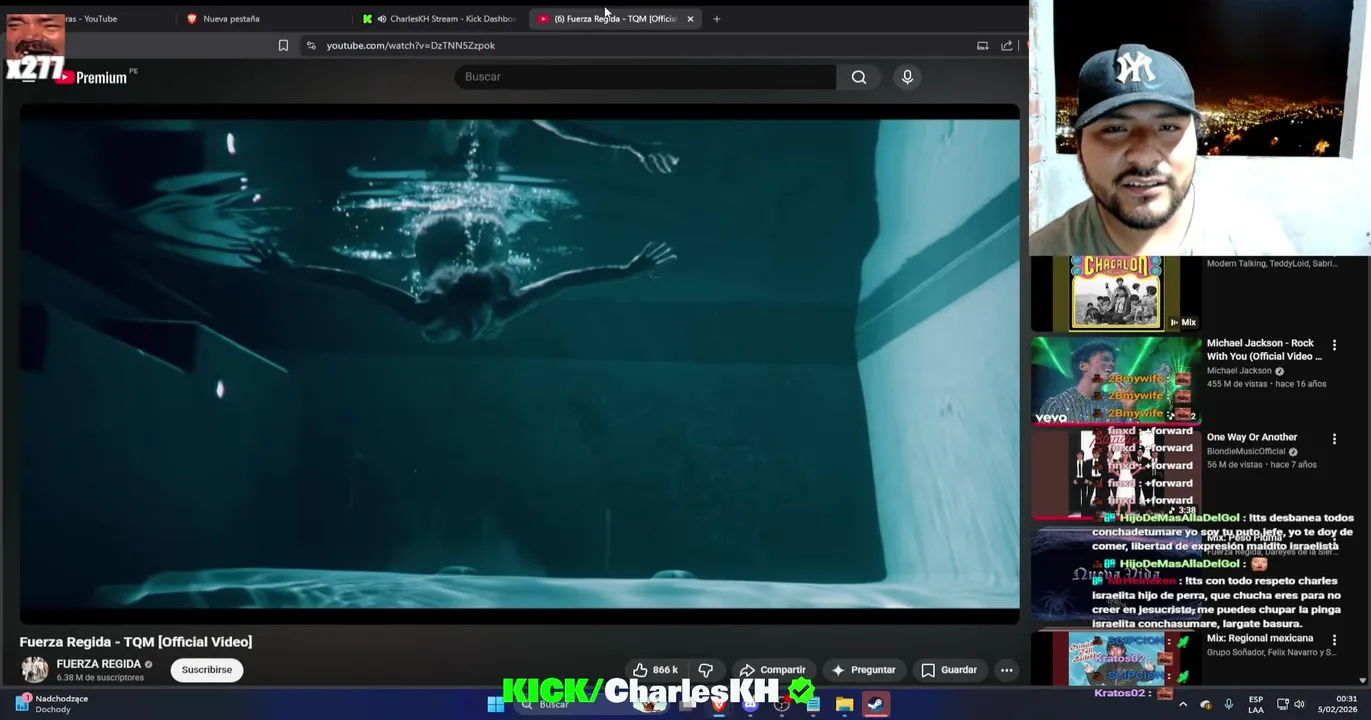Open the One Way Or Another thumbnail
The height and width of the screenshot is (720, 1371).
pyautogui.click(x=1115, y=474)
